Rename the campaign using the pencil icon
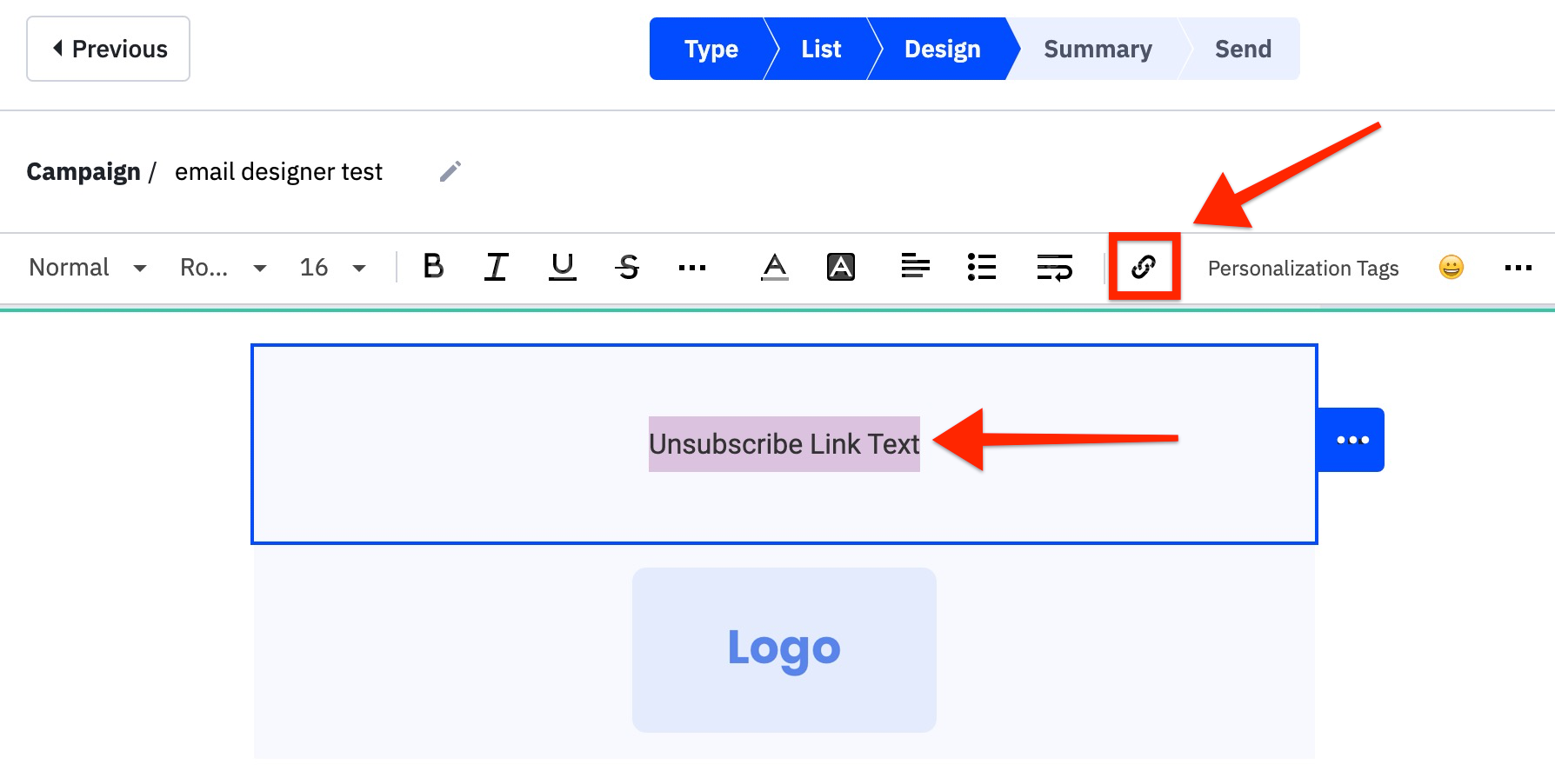Screen dimensions: 1555x784 point(450,171)
